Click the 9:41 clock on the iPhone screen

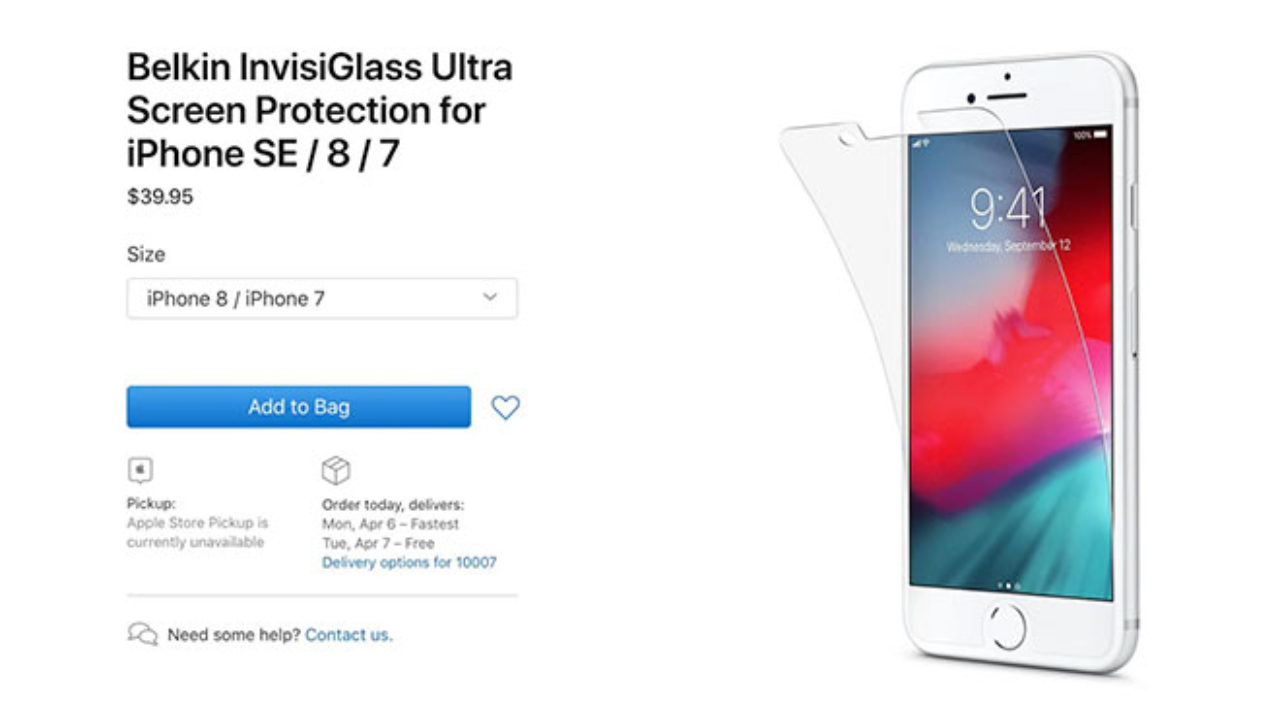[x=1008, y=209]
